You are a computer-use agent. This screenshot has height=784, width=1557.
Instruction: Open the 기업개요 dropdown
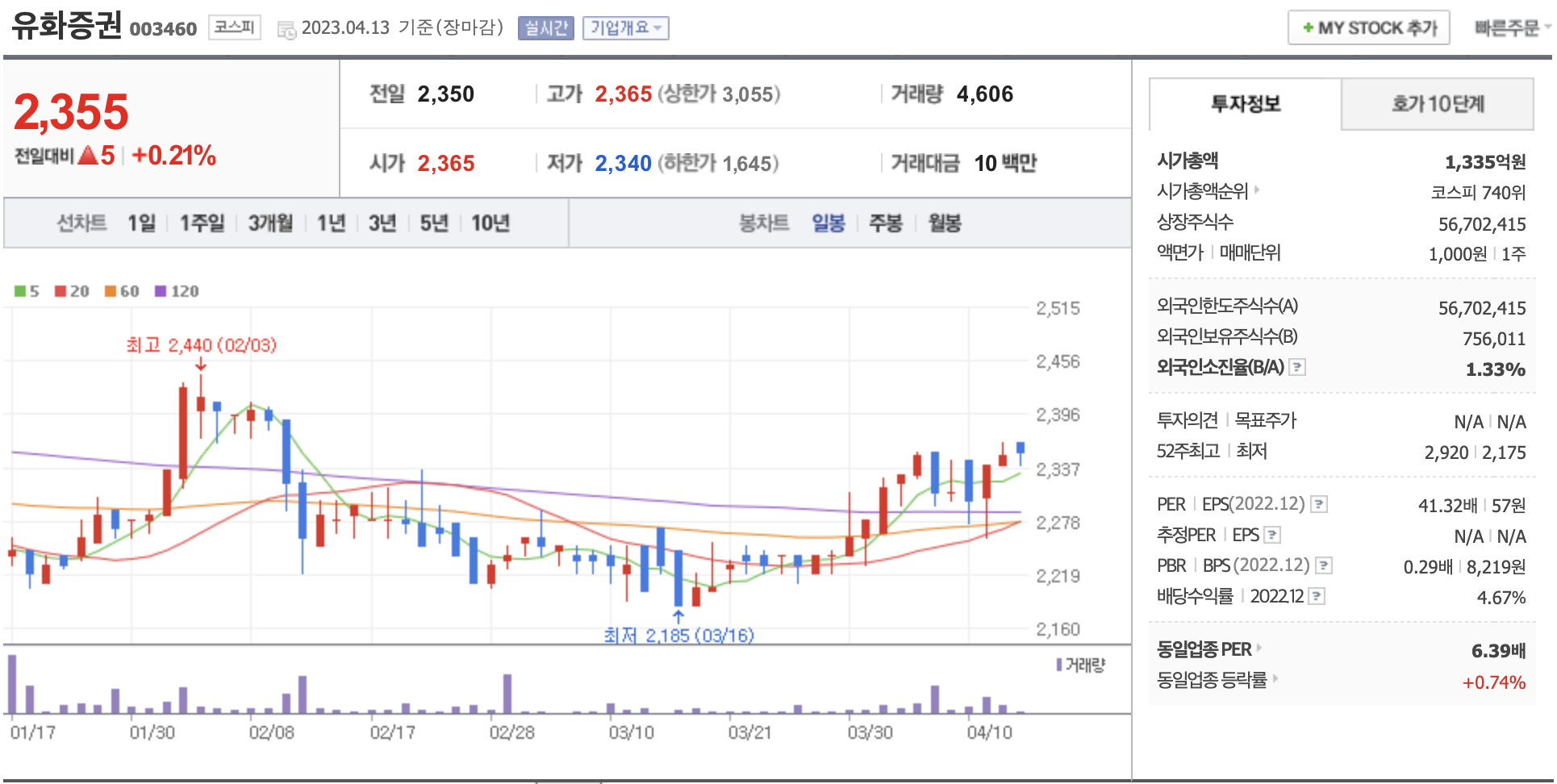[625, 28]
